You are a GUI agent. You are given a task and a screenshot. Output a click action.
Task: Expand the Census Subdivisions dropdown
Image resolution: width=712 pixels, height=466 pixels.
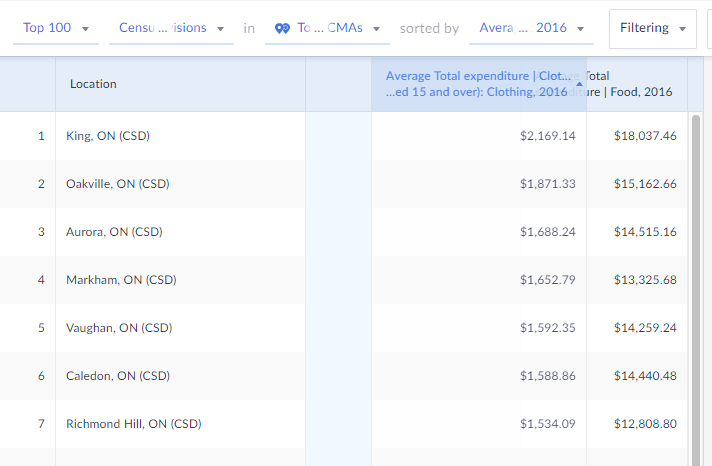(170, 28)
